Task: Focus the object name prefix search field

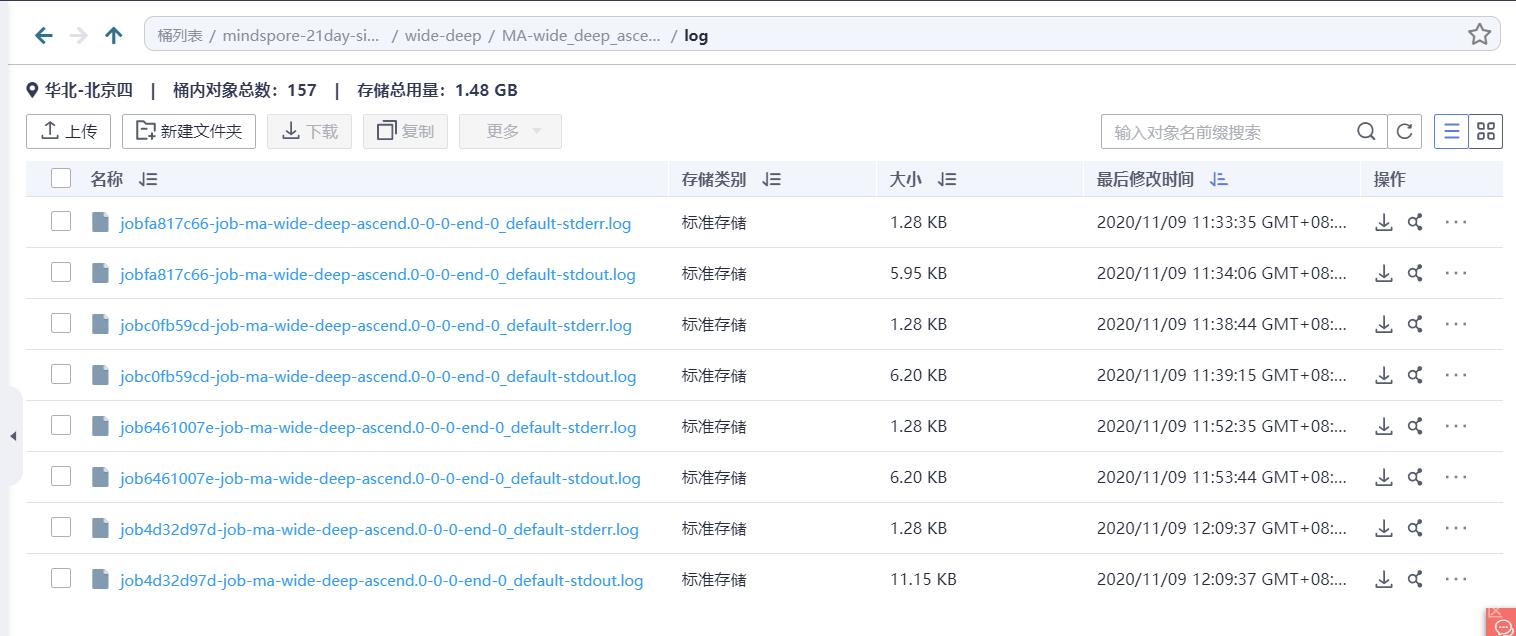Action: coord(1232,132)
